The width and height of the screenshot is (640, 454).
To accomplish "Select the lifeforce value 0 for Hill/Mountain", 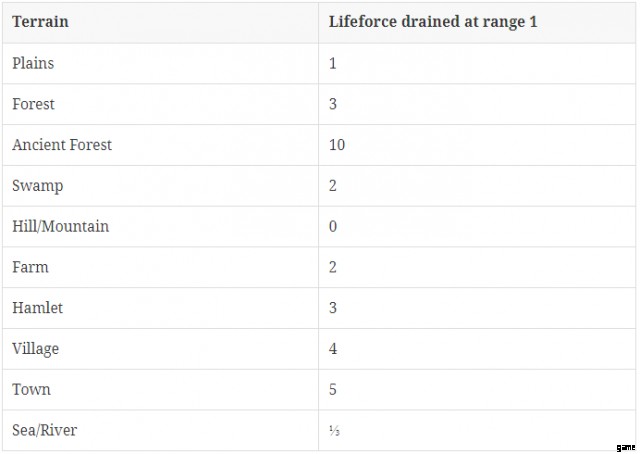I will [333, 226].
